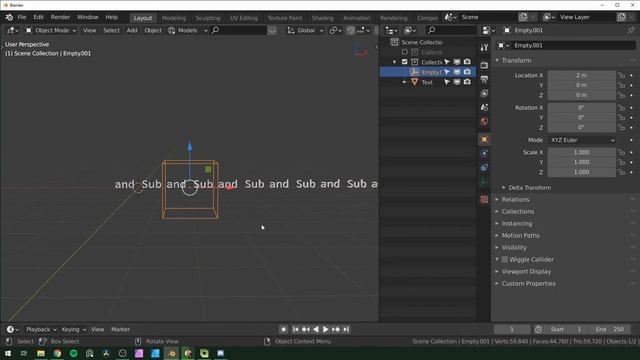
Task: Play the animation forward
Action: pyautogui.click(x=326, y=329)
